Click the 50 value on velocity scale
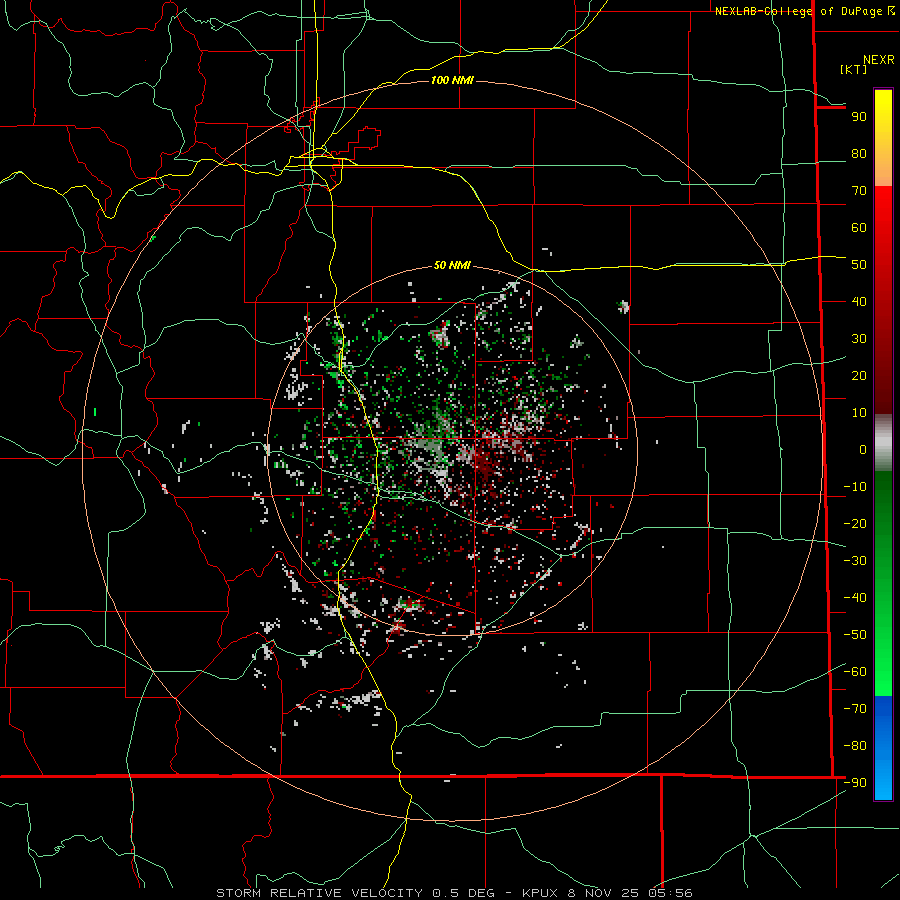 [859, 265]
